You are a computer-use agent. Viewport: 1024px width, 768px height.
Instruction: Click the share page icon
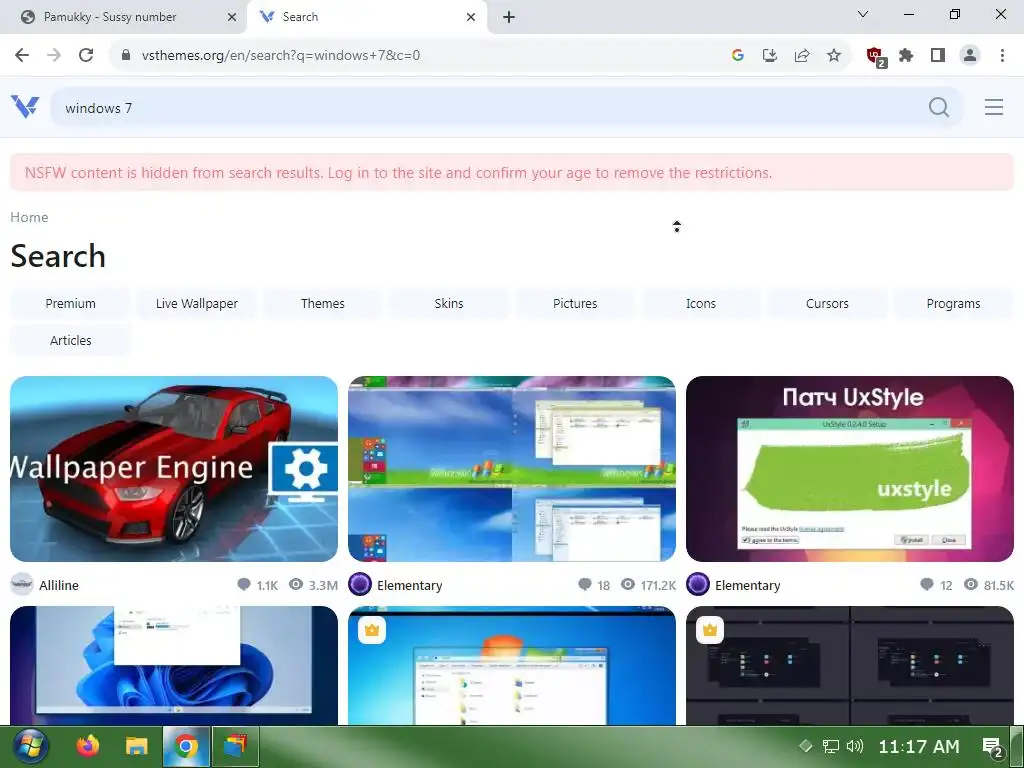coord(801,55)
